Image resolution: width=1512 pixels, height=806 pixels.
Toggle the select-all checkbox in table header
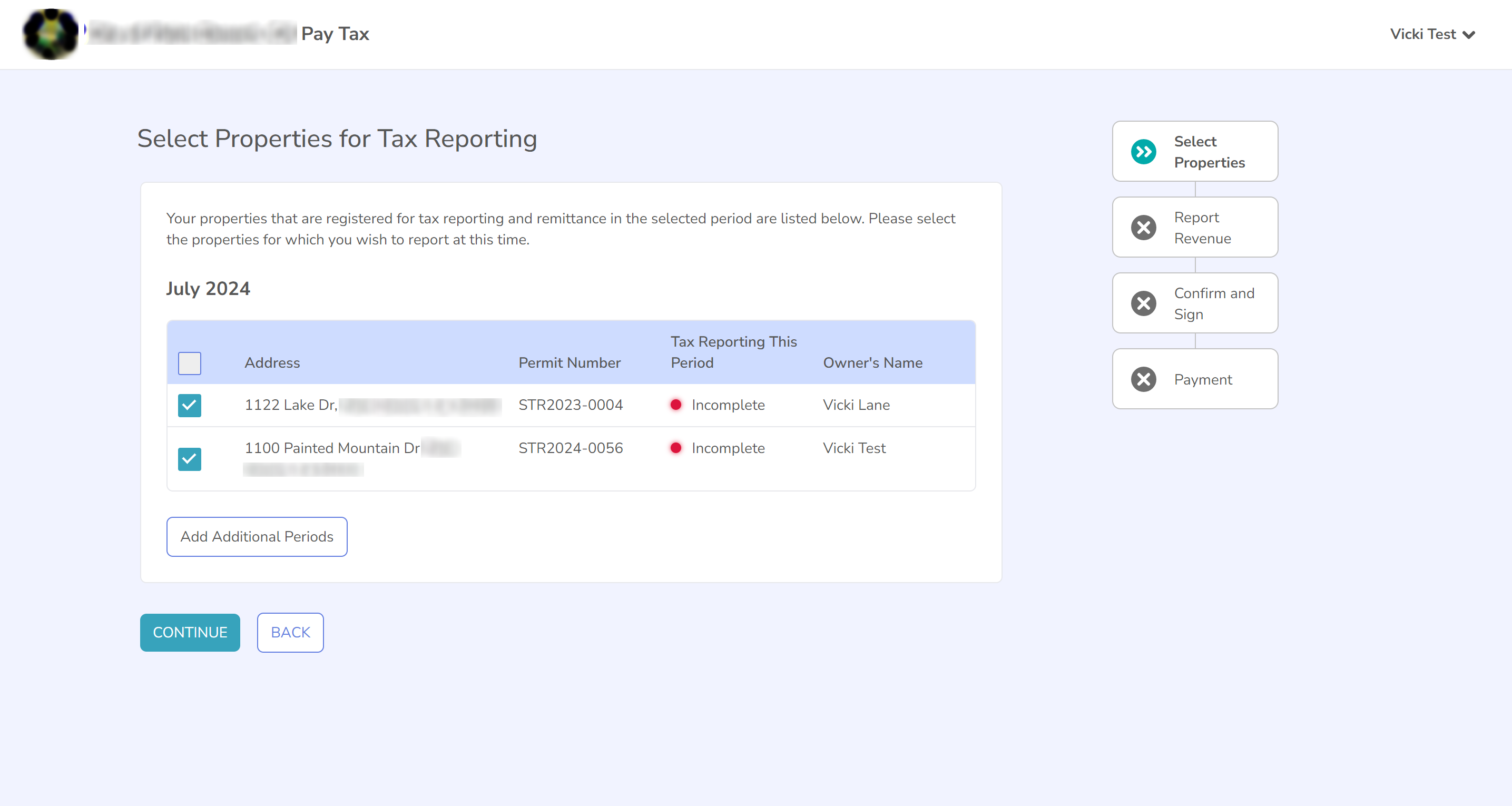(190, 363)
